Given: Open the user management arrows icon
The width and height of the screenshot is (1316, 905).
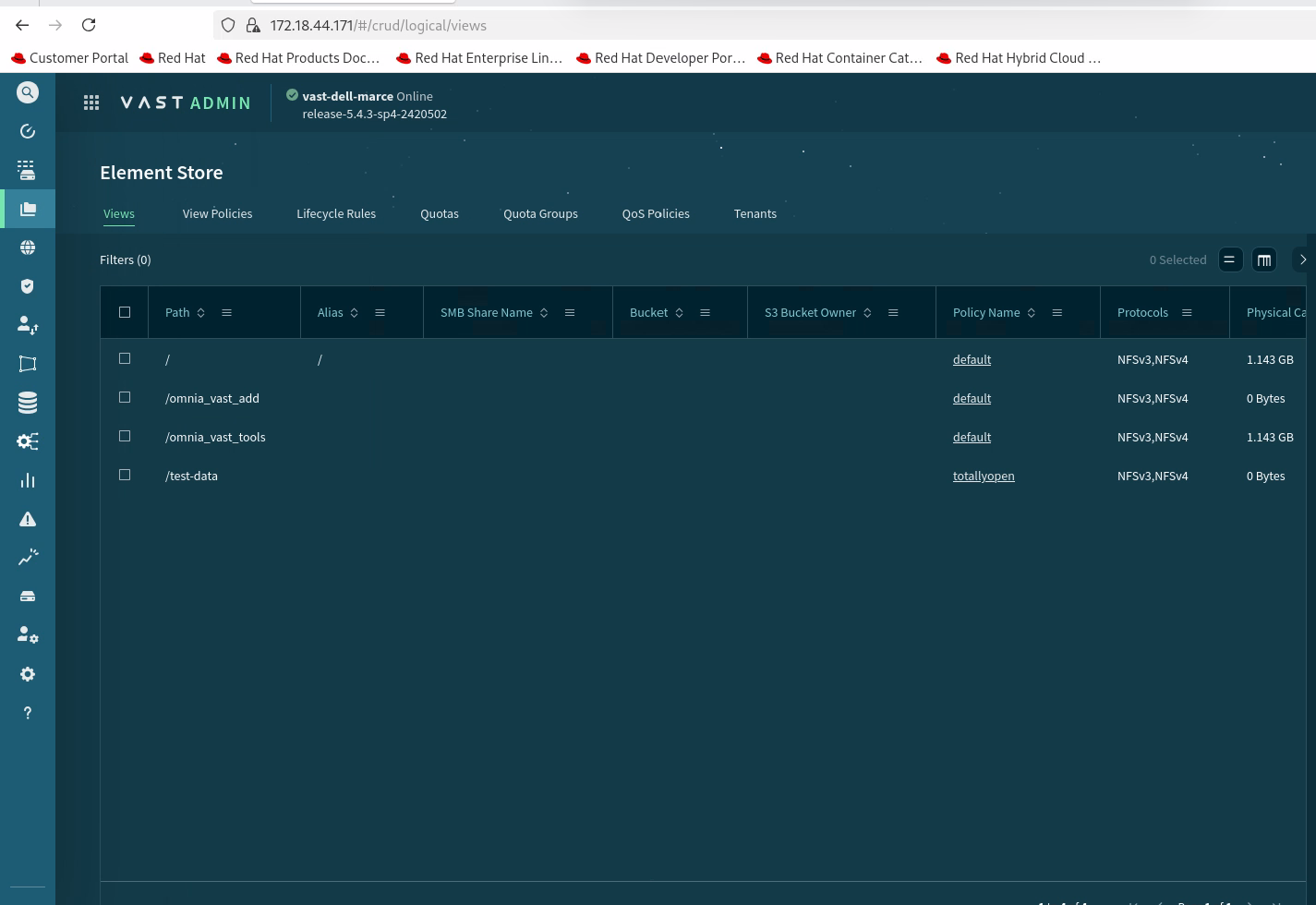Looking at the screenshot, I should (28, 325).
